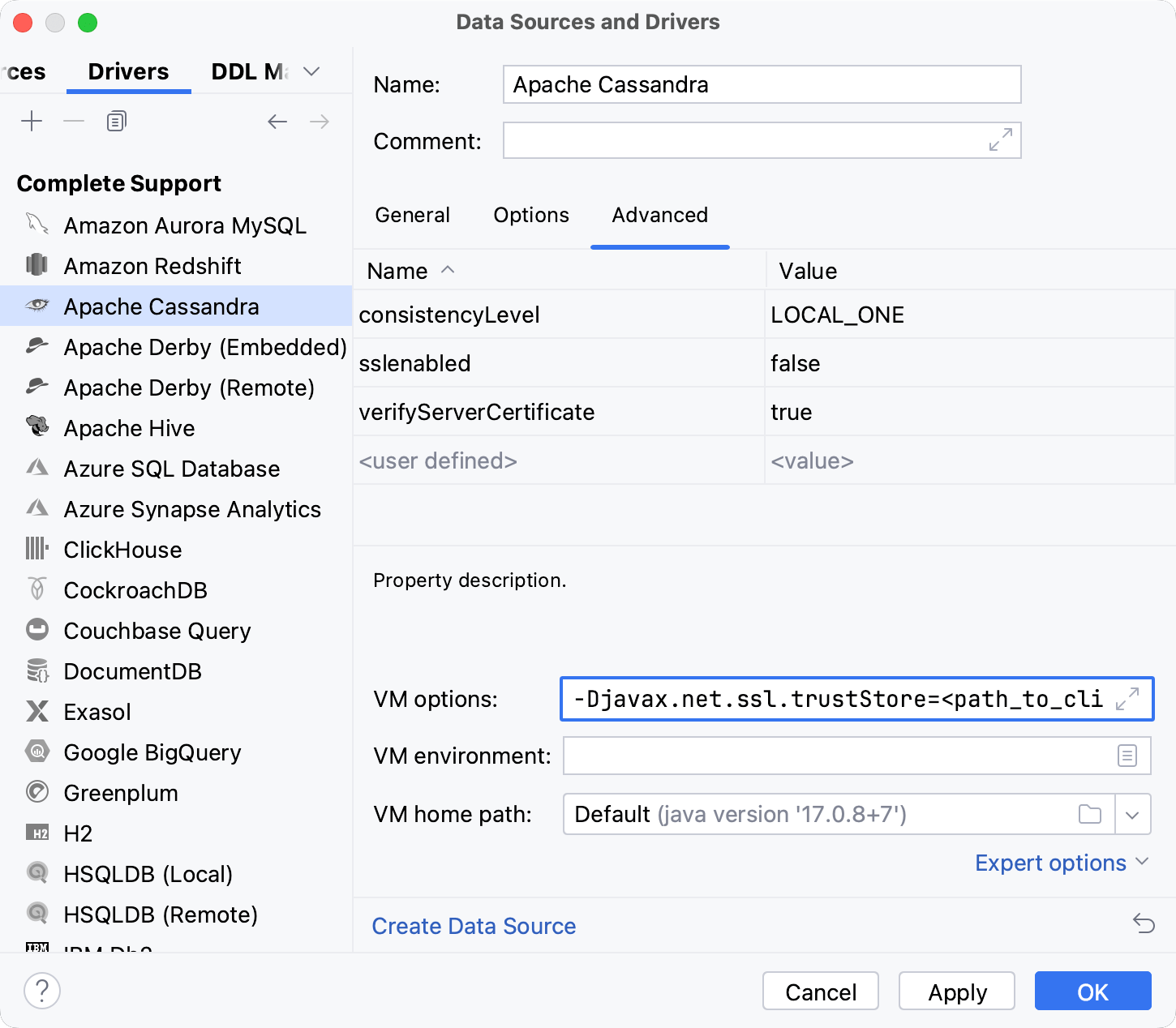Viewport: 1176px width, 1028px height.
Task: Add a new driver with the plus icon
Action: 32,121
